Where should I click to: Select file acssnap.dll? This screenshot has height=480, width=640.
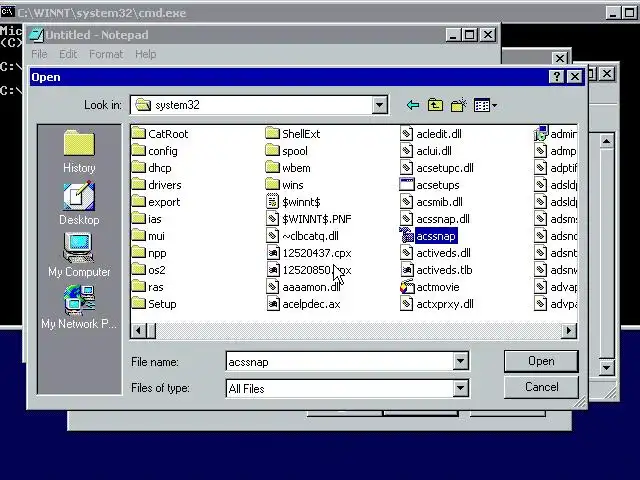pyautogui.click(x=435, y=219)
